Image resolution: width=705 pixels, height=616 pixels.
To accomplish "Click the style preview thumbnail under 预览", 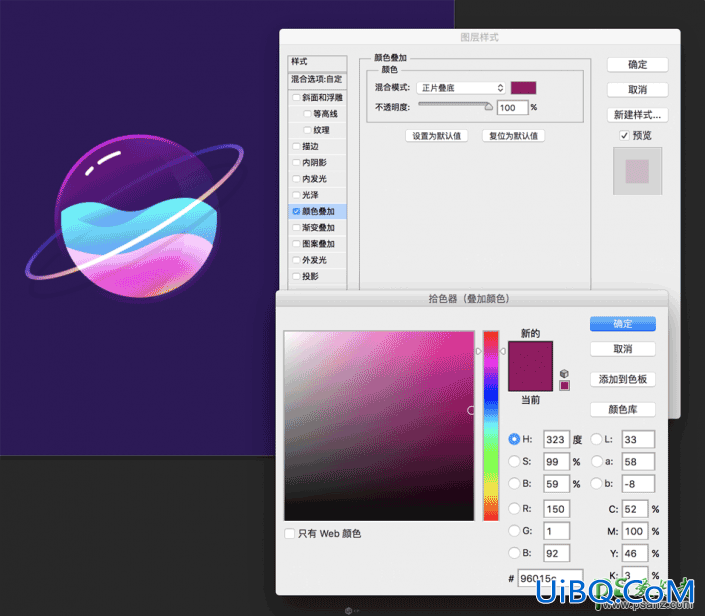I will coord(637,171).
